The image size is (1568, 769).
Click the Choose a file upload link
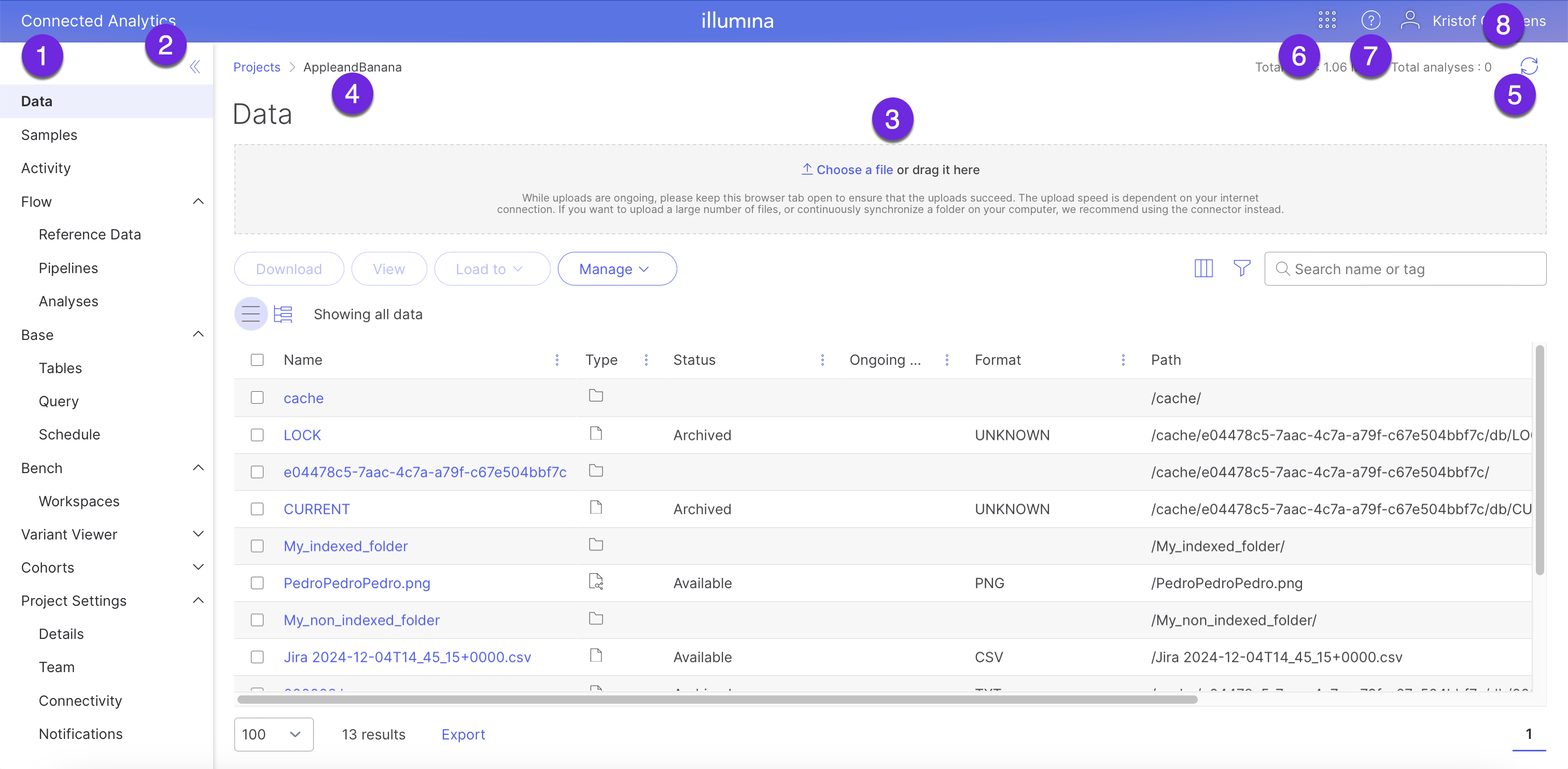click(854, 170)
